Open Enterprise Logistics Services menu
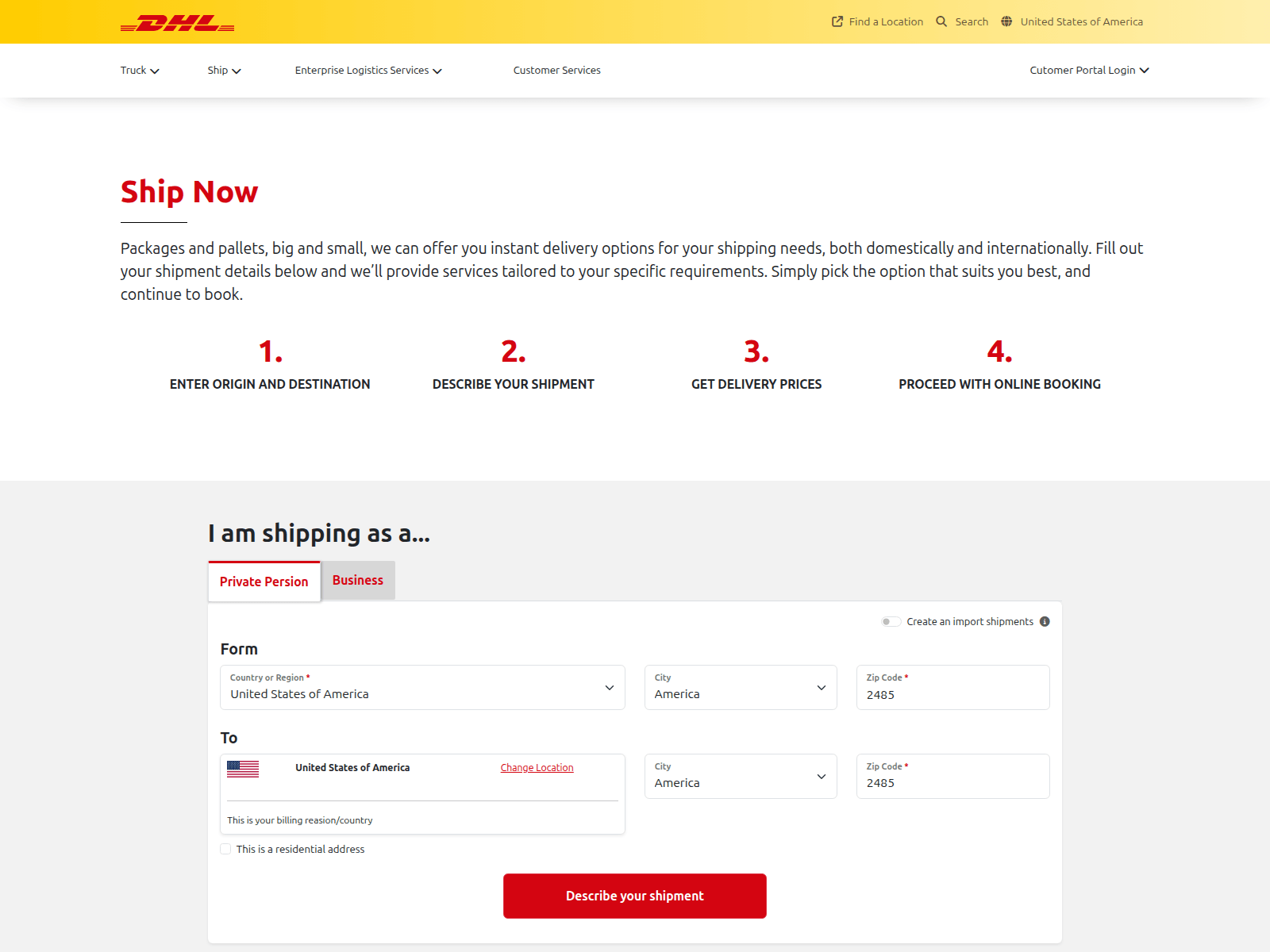 tap(368, 71)
